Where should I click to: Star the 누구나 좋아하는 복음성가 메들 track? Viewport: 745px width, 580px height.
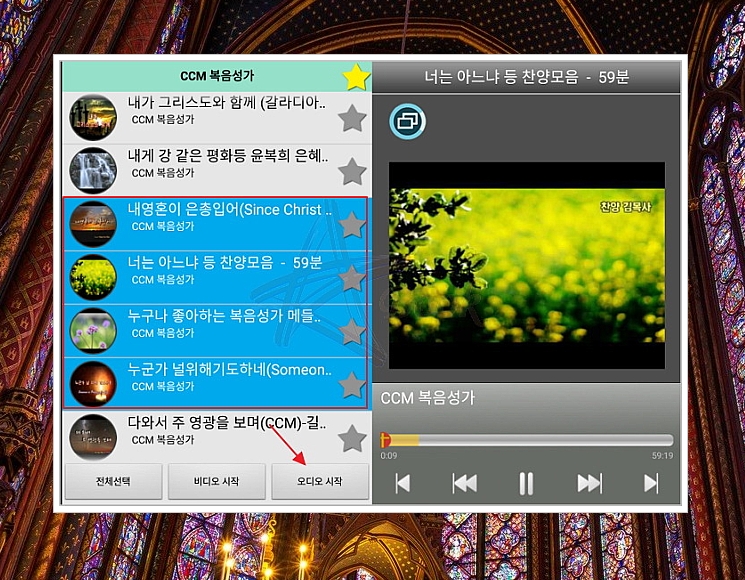coord(352,332)
